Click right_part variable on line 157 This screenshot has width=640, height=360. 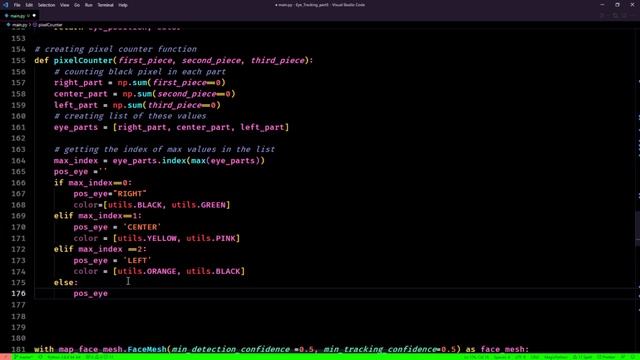point(78,83)
